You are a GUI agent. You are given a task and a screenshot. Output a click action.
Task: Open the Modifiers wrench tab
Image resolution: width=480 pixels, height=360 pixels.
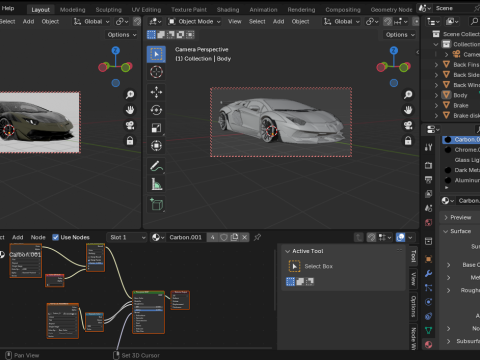[428, 274]
